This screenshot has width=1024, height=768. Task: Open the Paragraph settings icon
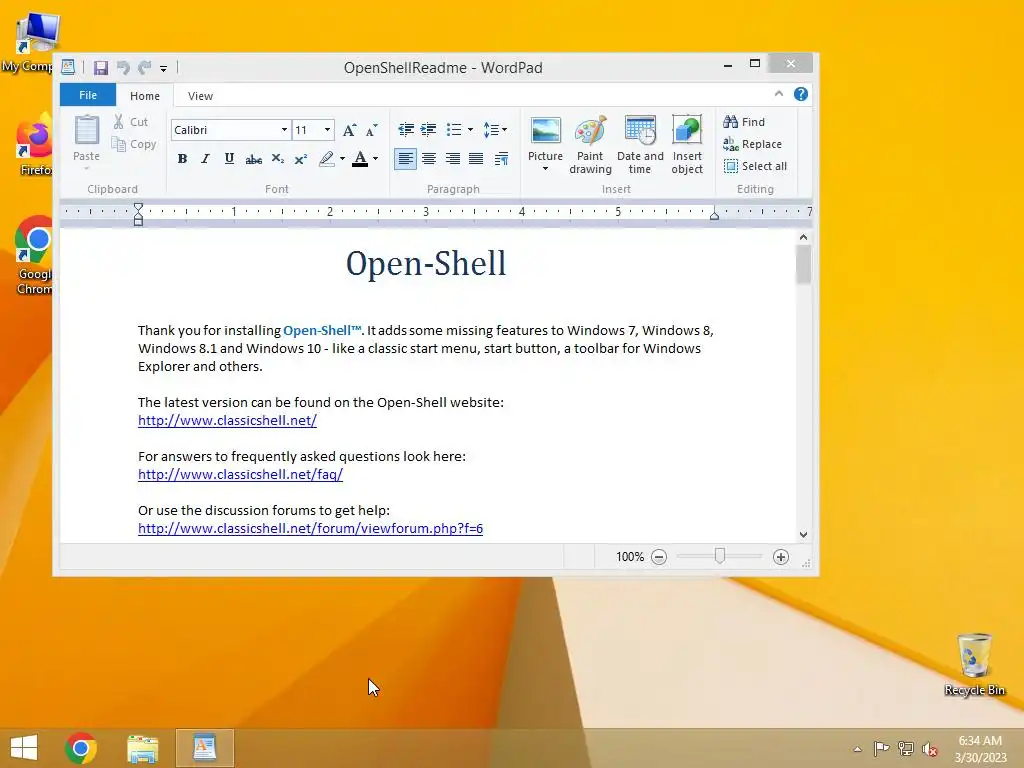coord(502,159)
